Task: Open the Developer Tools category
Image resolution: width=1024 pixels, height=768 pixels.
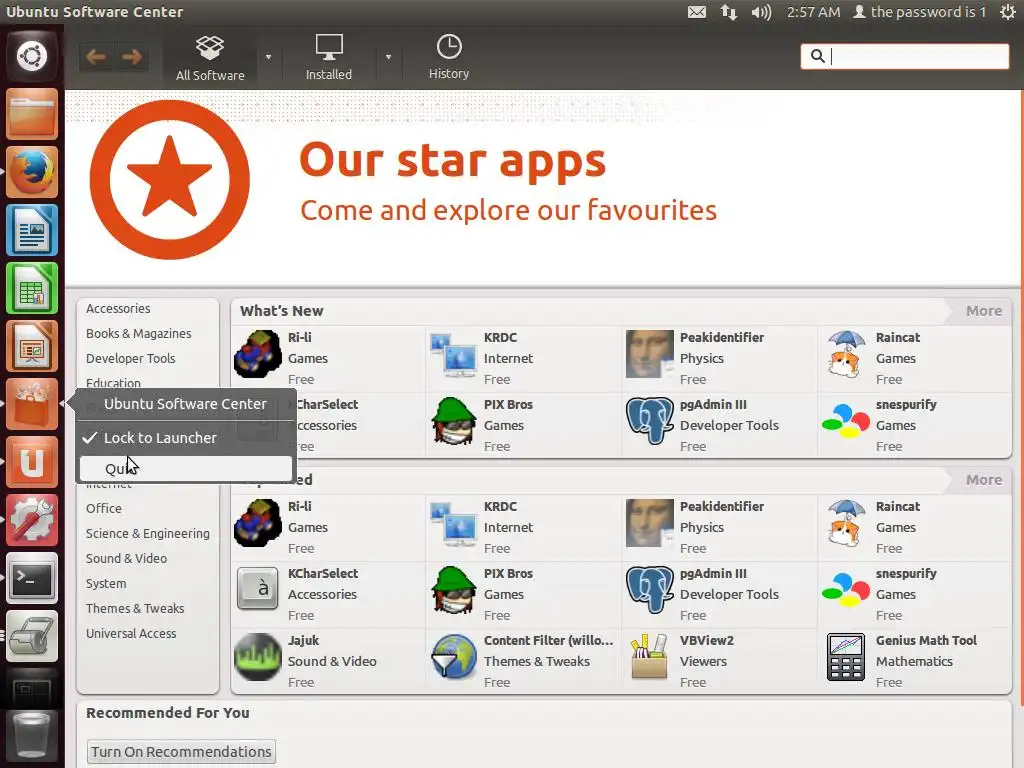Action: point(131,359)
